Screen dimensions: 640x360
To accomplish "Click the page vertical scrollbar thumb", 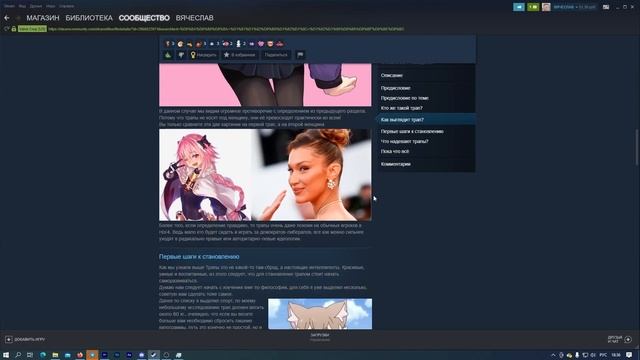I will pos(637,147).
